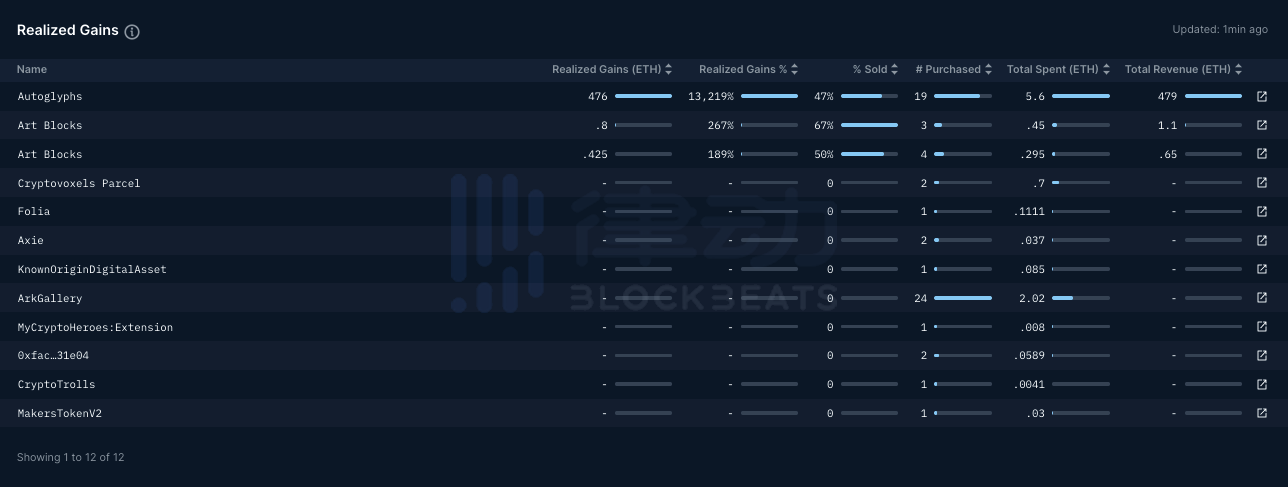Open external link for Cryptovoxels Parcel row

[x=1262, y=183]
